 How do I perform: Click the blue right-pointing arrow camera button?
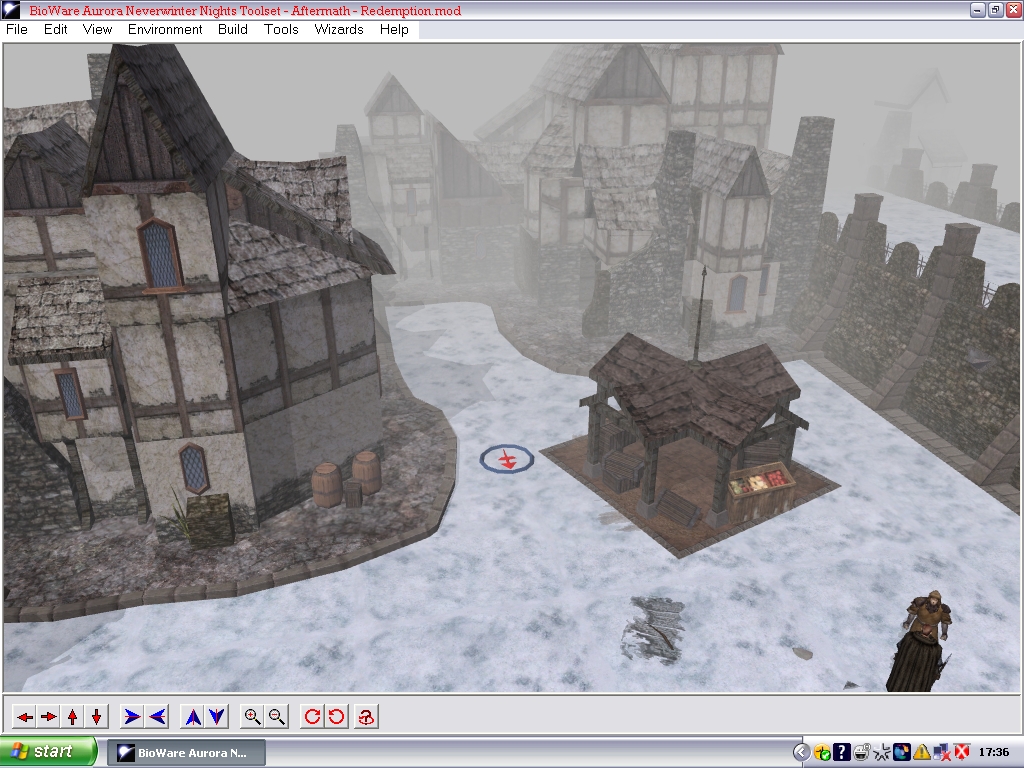(132, 716)
